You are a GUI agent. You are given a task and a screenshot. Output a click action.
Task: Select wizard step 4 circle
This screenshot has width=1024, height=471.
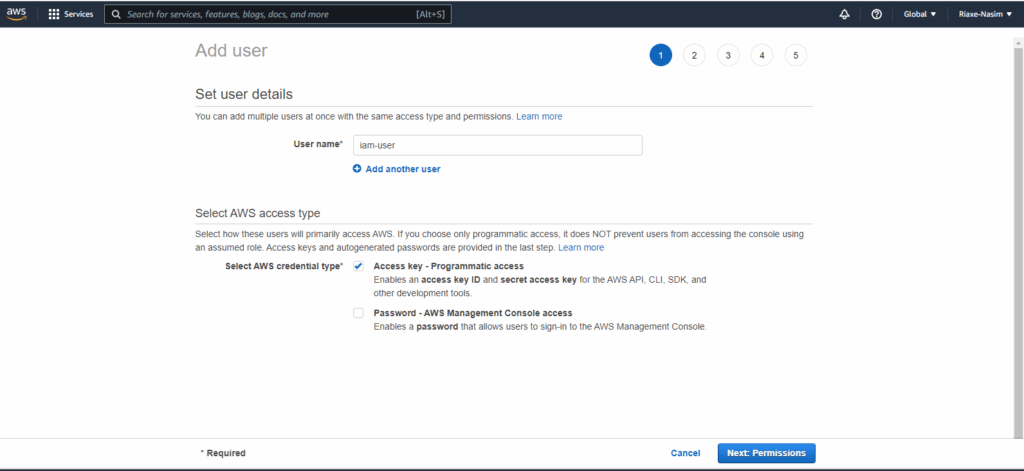(762, 55)
